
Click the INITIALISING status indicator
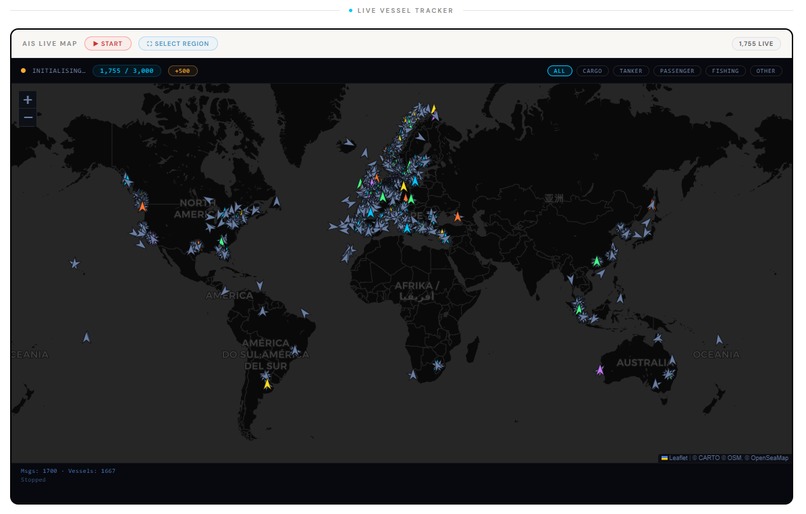[53, 71]
